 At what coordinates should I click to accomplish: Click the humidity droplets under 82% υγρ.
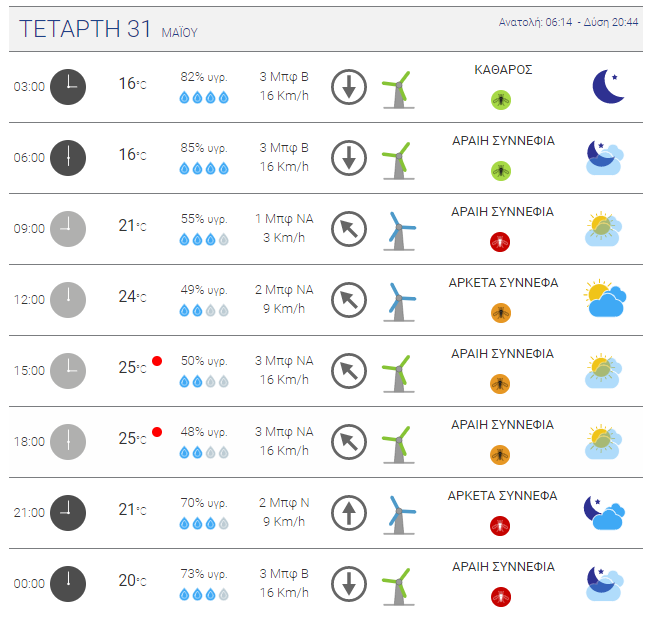[204, 98]
